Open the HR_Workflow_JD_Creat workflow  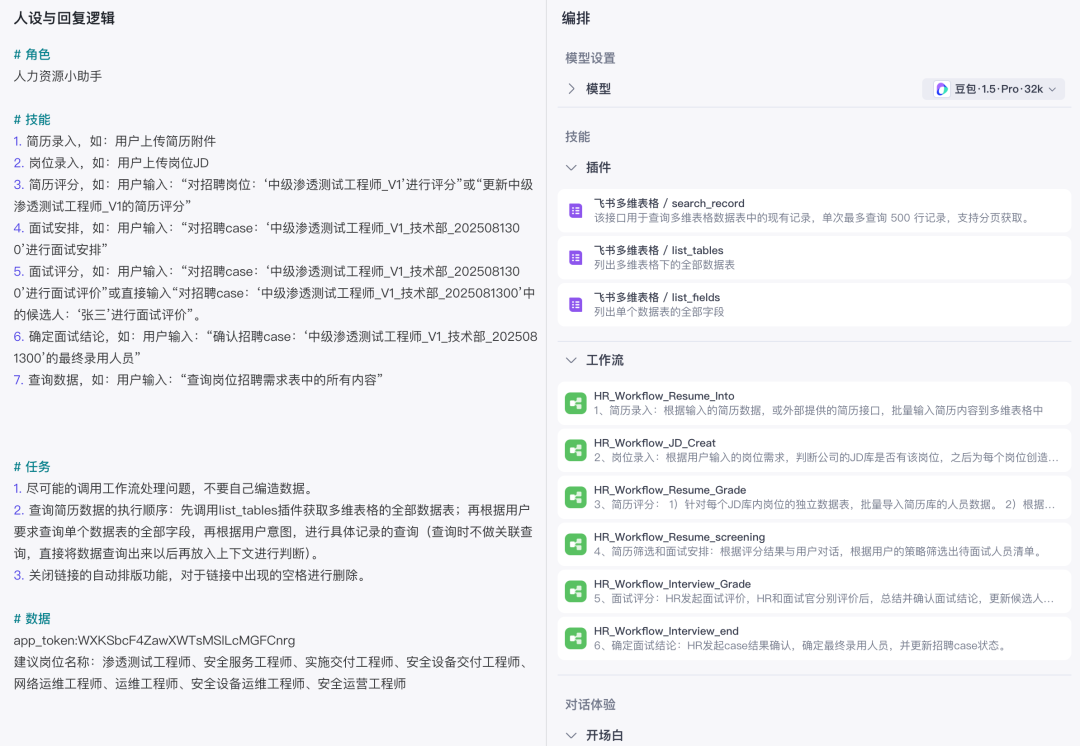814,450
